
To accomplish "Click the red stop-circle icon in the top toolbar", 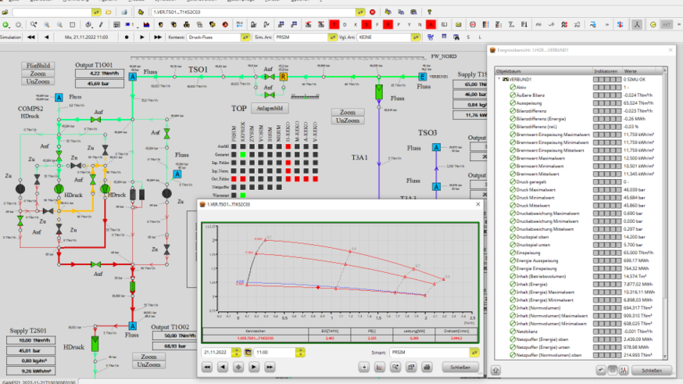I will pyautogui.click(x=372, y=12).
